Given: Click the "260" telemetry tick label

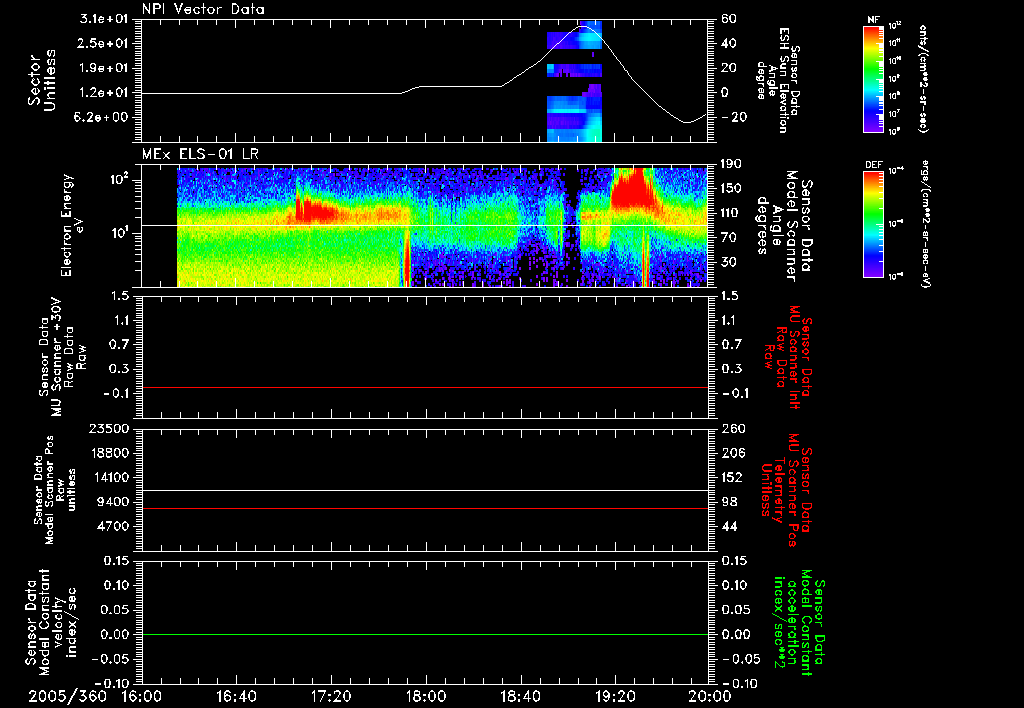Looking at the screenshot, I should pos(733,428).
